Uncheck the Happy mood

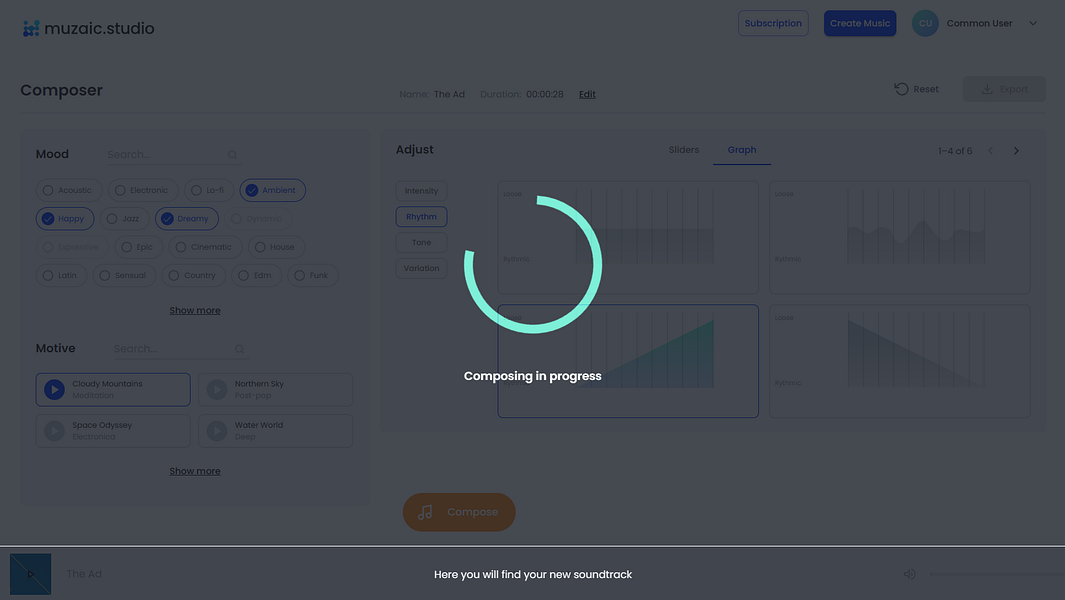(x=65, y=219)
